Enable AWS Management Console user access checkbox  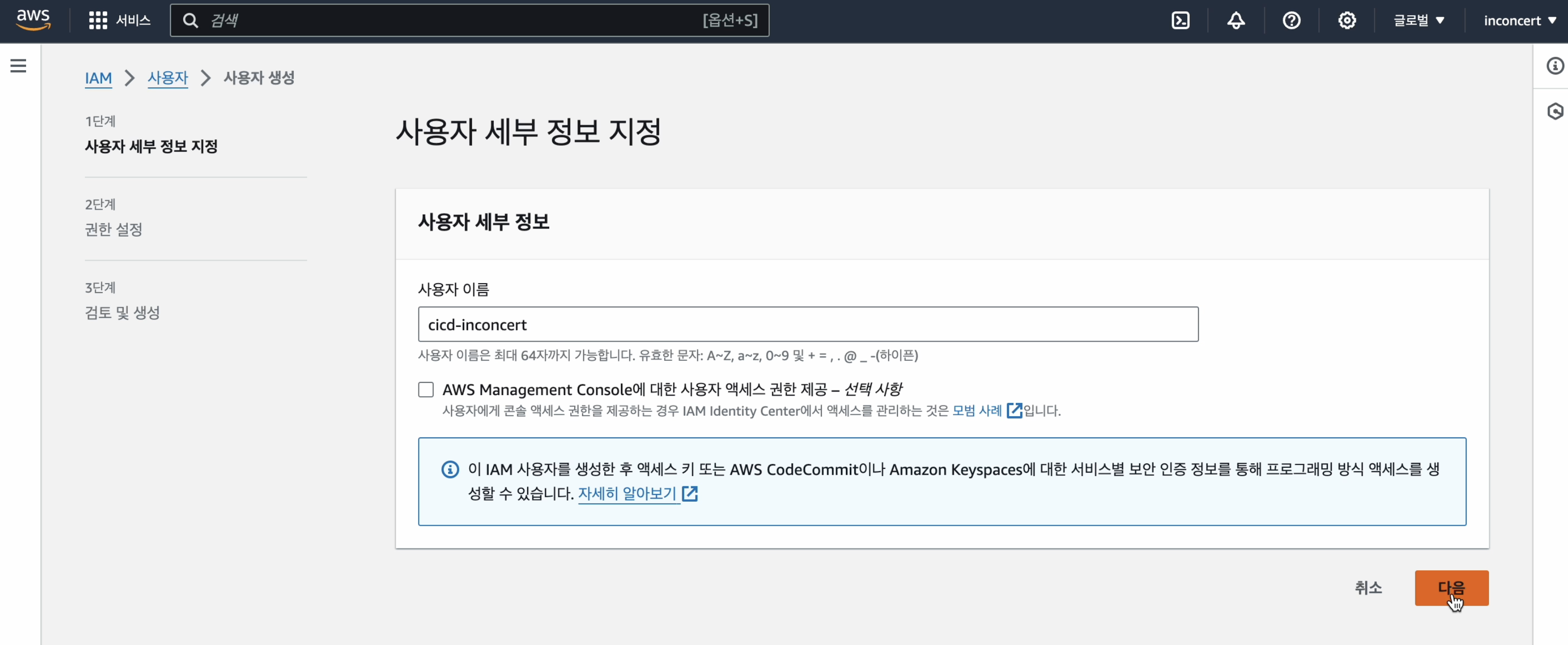coord(425,389)
